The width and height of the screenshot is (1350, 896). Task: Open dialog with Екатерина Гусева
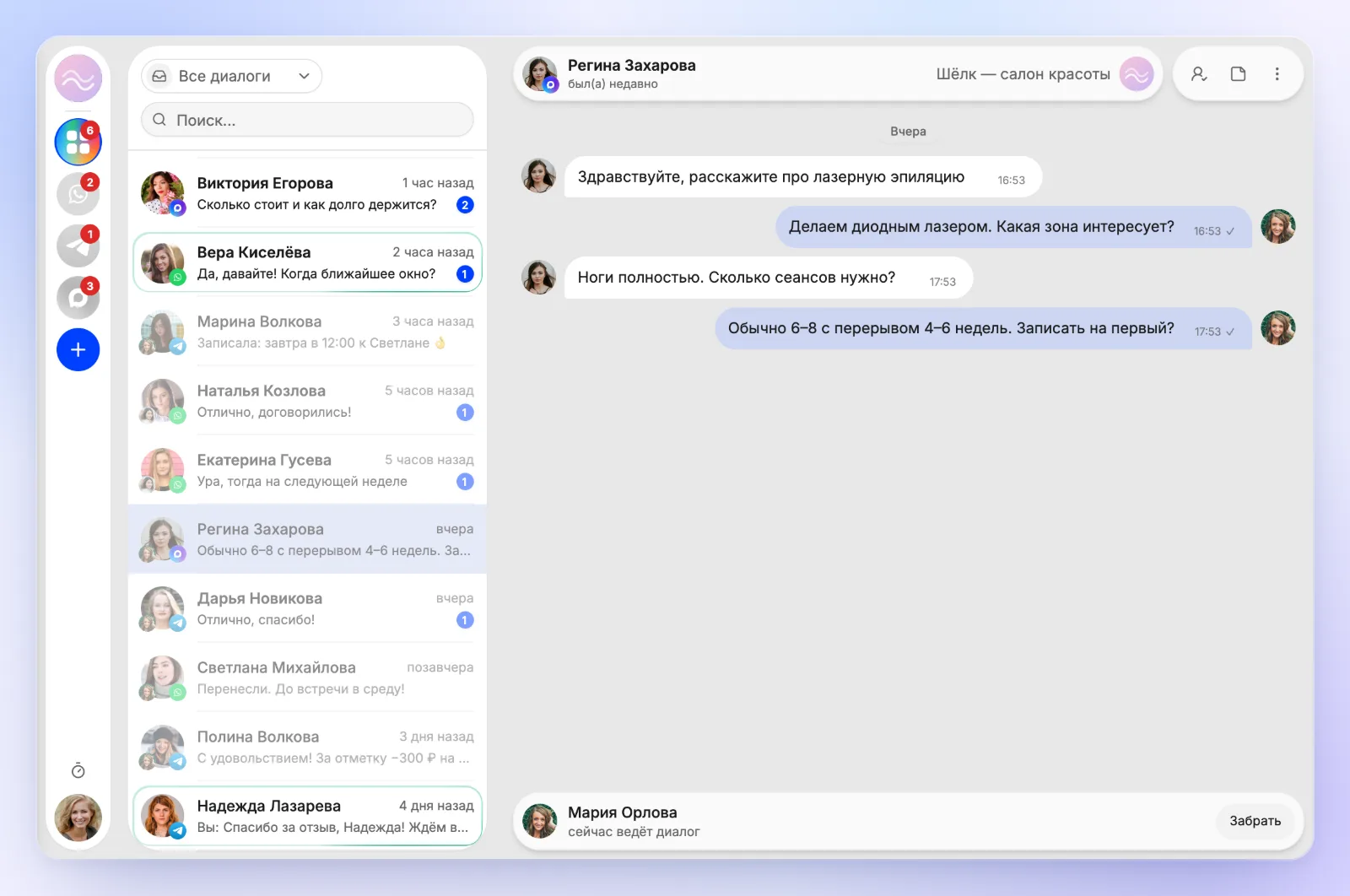pos(307,470)
